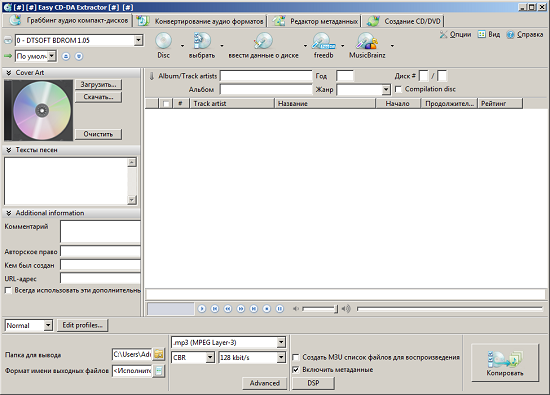550x395 pixels.
Task: Click the eject drive round button
Action: coord(66,56)
